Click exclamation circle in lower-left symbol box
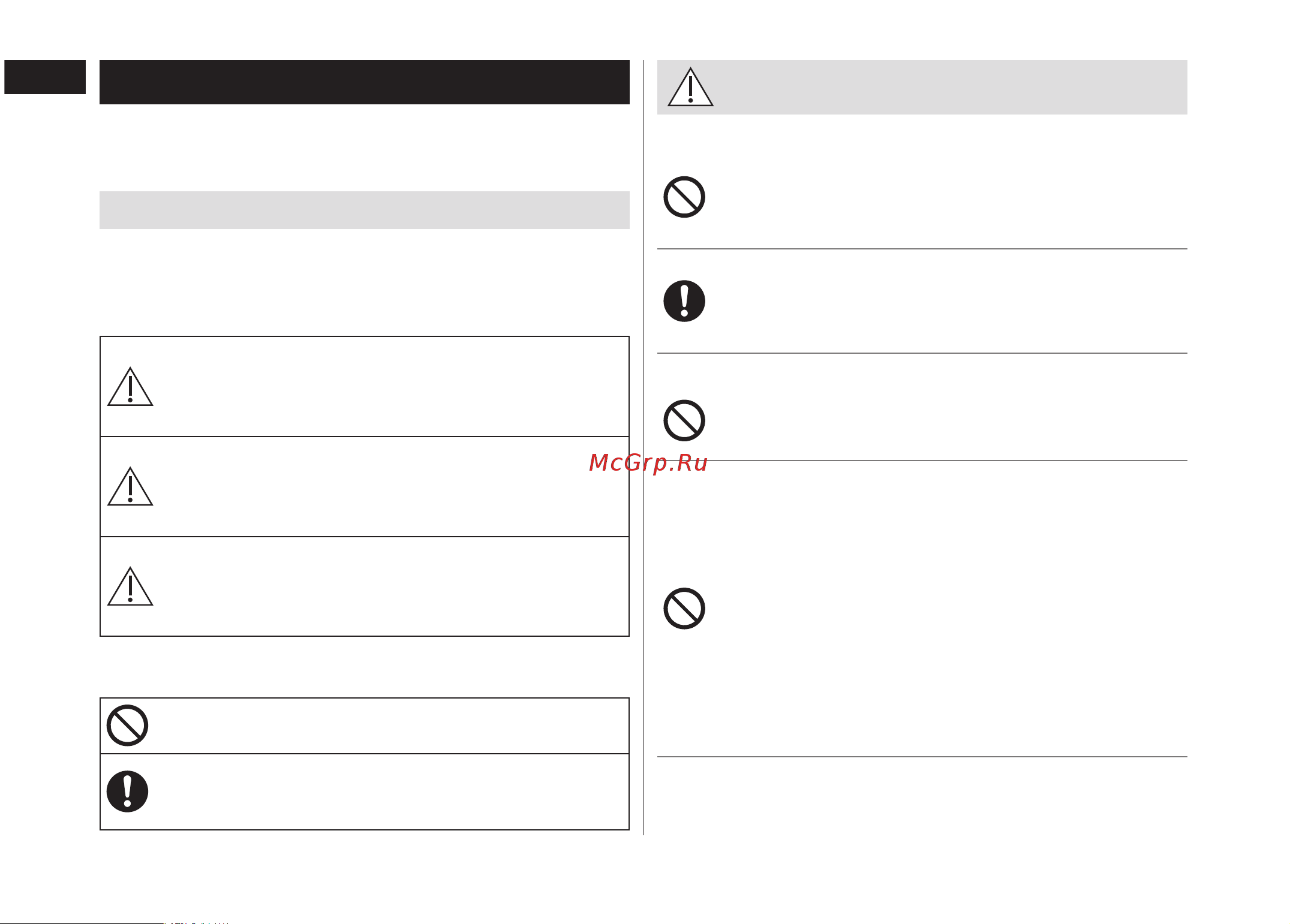Screen dimensions: 1290x924 127,791
